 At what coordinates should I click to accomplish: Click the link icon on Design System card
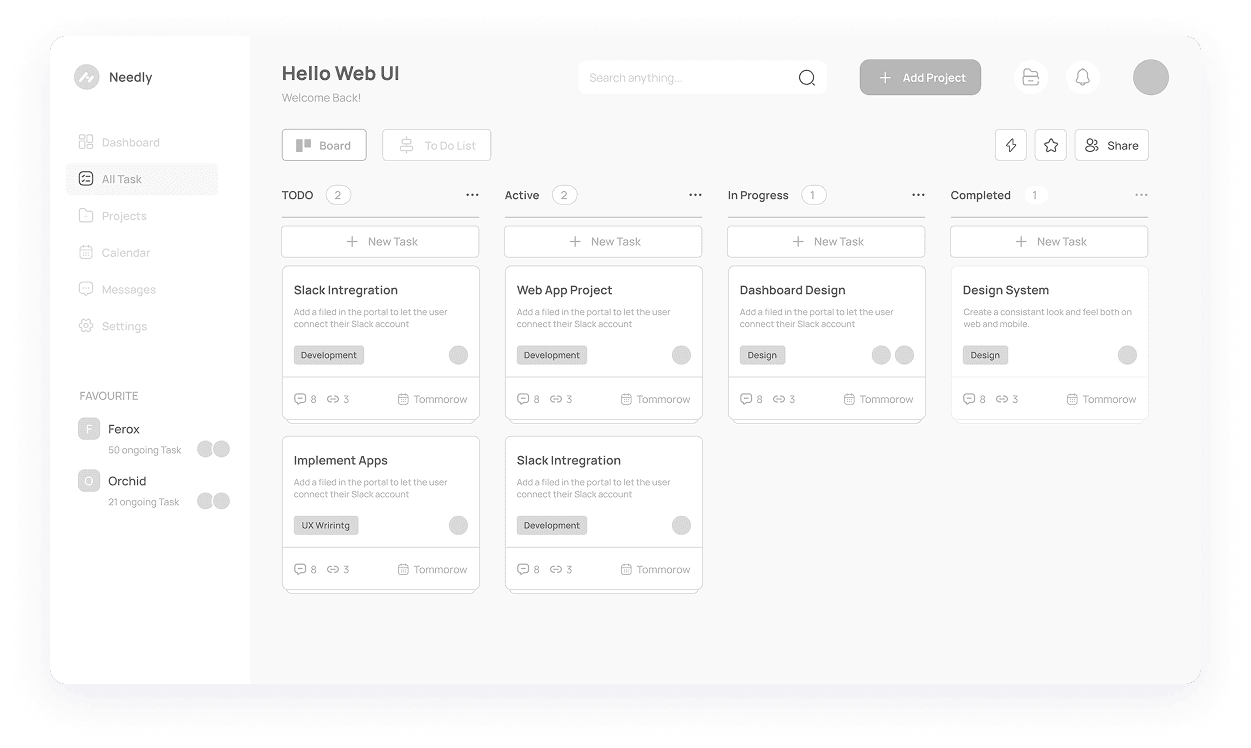(1001, 399)
